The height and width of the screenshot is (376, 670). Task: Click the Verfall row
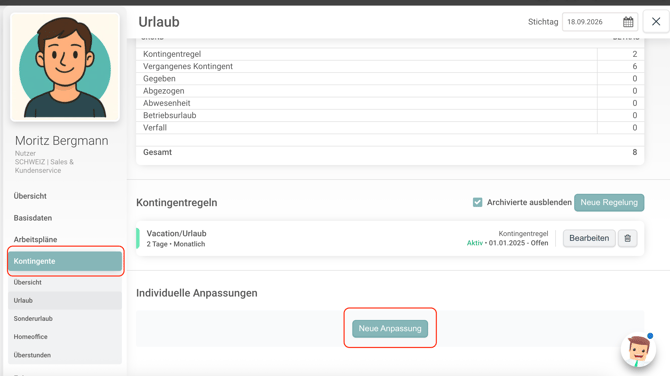coord(390,128)
